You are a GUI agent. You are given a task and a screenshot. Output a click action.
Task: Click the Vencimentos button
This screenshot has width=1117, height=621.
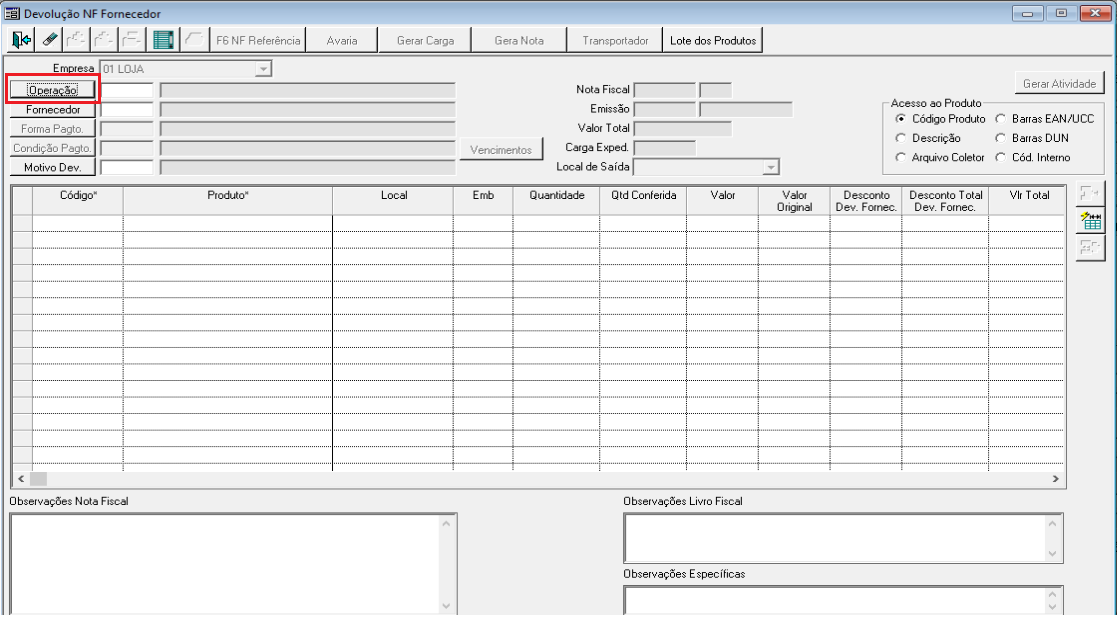[x=501, y=150]
